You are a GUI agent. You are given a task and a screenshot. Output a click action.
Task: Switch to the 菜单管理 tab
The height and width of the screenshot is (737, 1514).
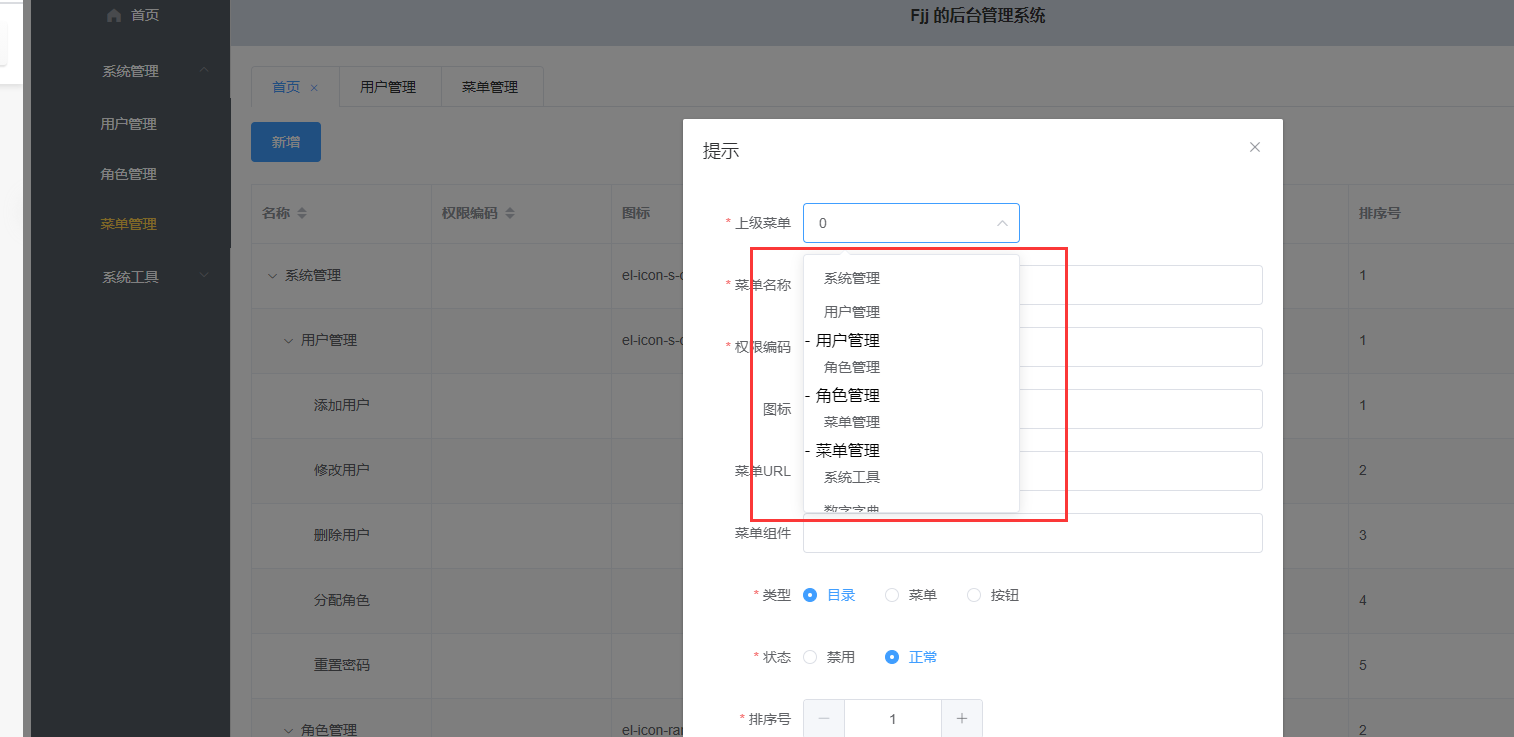pos(491,86)
